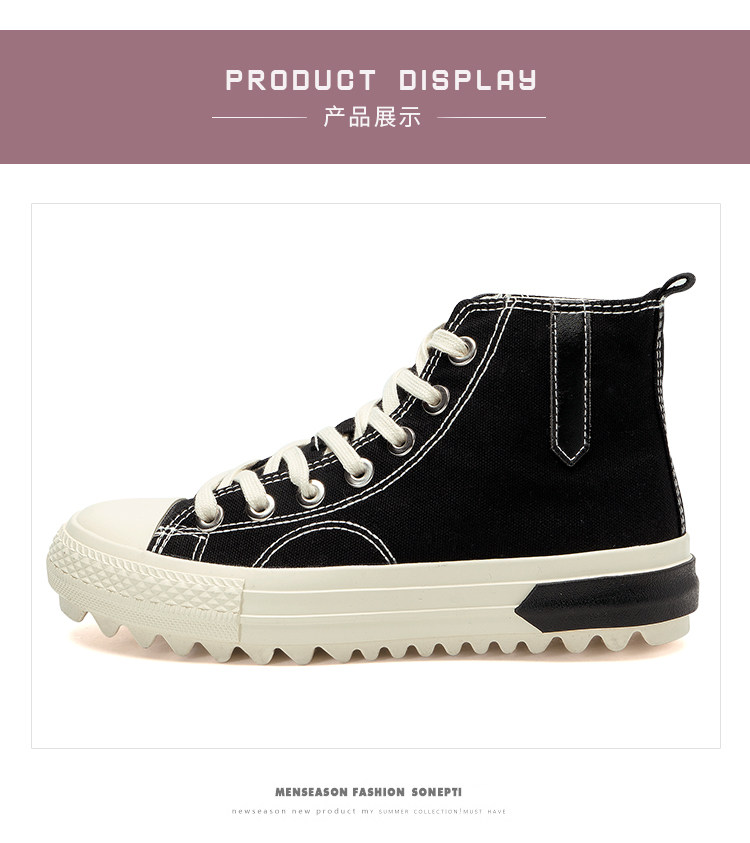Click the black leather side strap
Viewport: 750px width, 843px height.
coord(572,385)
